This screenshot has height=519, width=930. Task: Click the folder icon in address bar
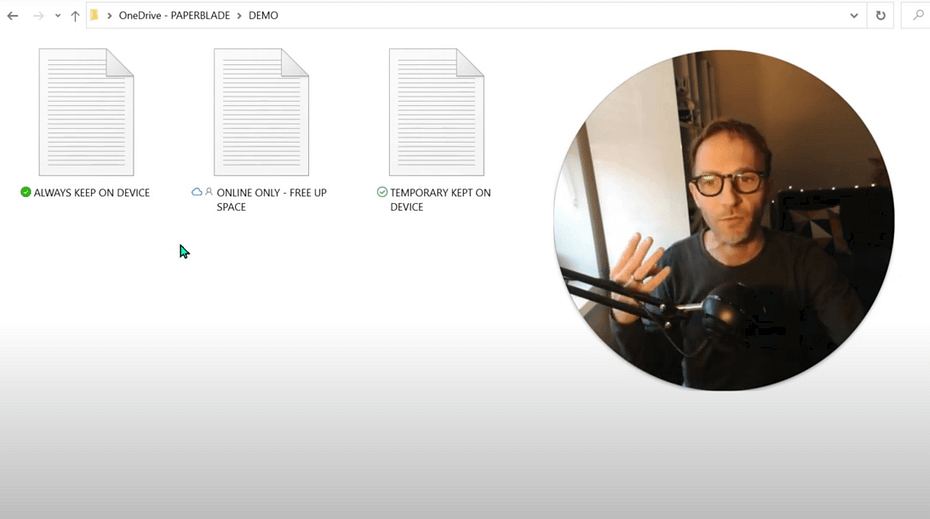[94, 16]
